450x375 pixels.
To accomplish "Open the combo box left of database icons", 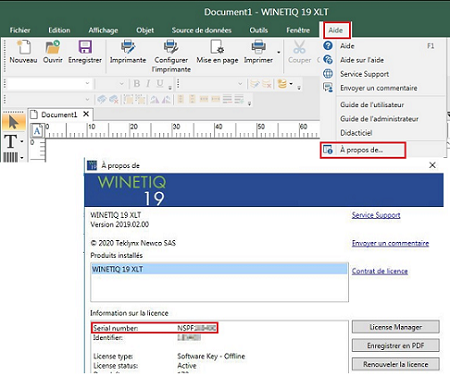I will [213, 83].
